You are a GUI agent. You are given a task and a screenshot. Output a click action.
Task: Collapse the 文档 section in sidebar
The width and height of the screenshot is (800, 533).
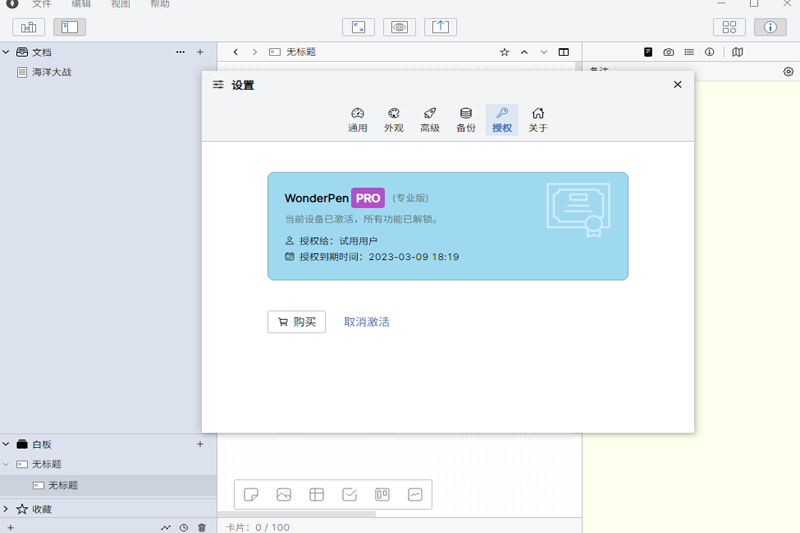point(6,52)
